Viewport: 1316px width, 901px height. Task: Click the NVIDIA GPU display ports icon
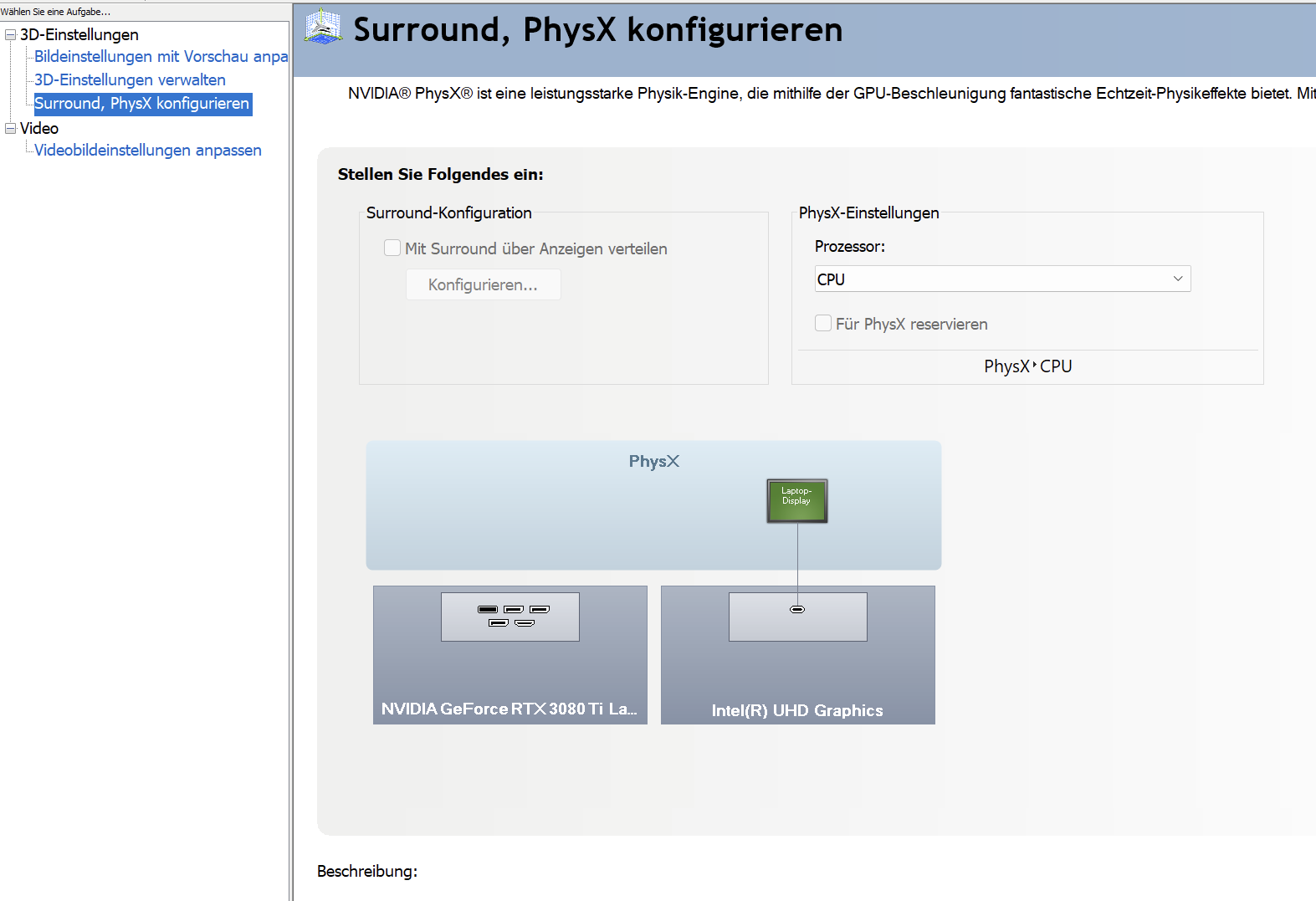(x=510, y=617)
